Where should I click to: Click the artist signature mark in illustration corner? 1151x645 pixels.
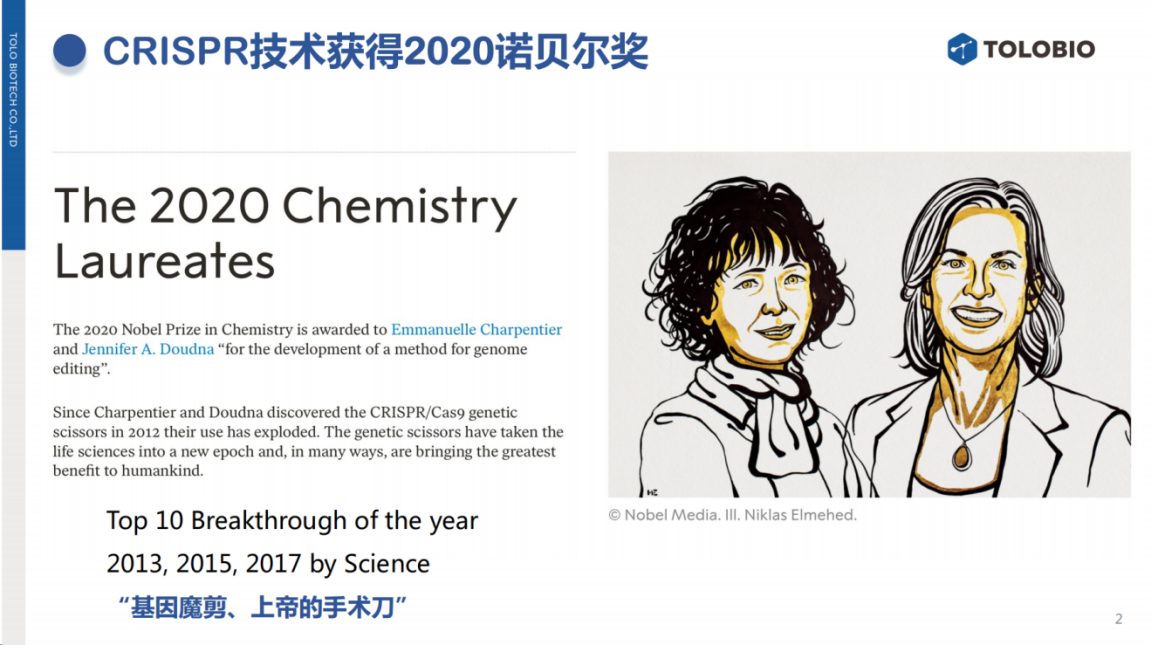pos(652,492)
